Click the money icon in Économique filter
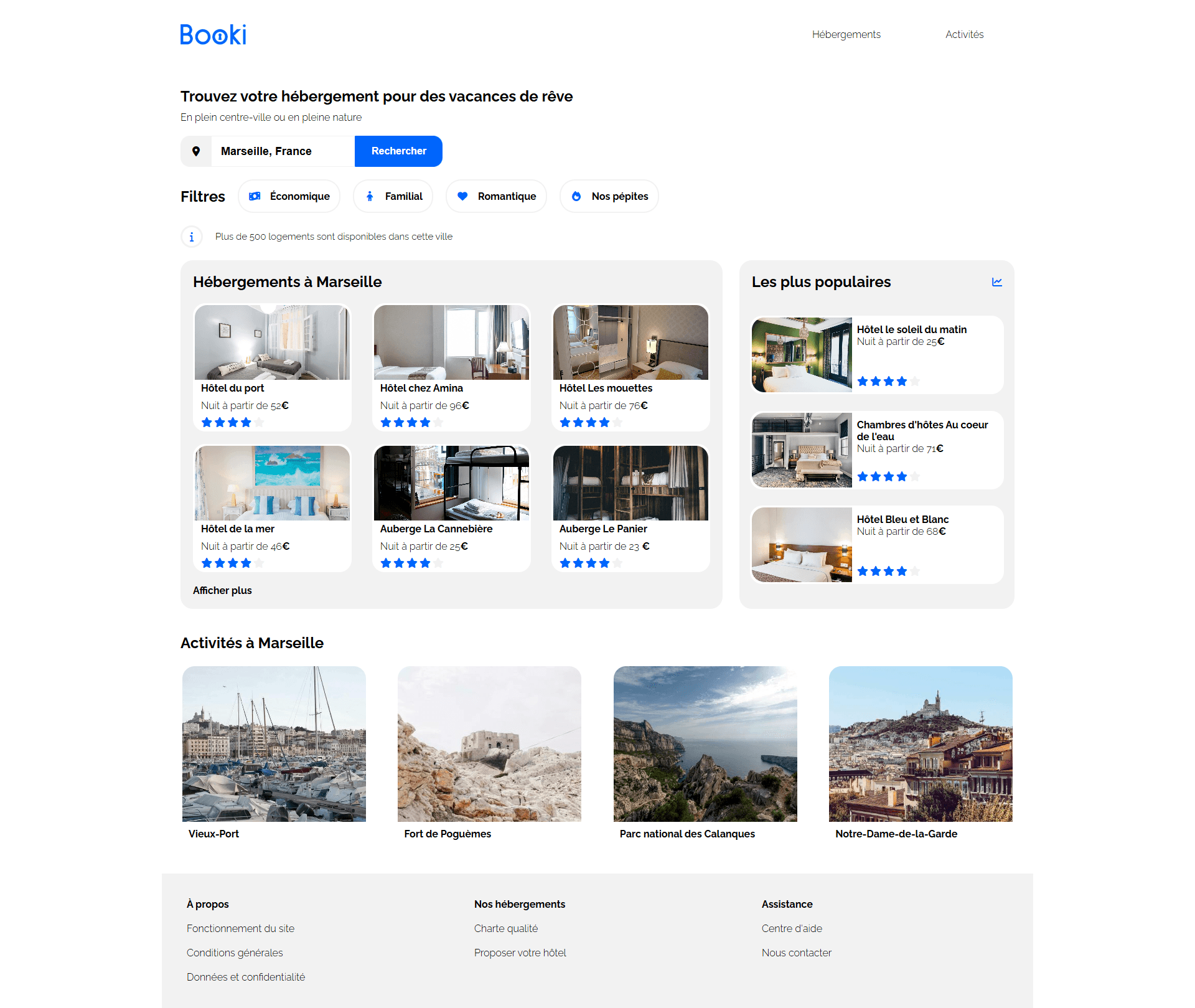Image resolution: width=1195 pixels, height=1008 pixels. [x=255, y=196]
